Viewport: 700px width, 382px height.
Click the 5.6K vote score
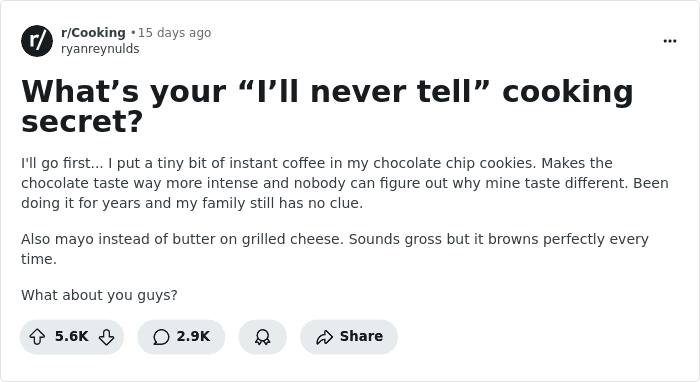click(71, 336)
